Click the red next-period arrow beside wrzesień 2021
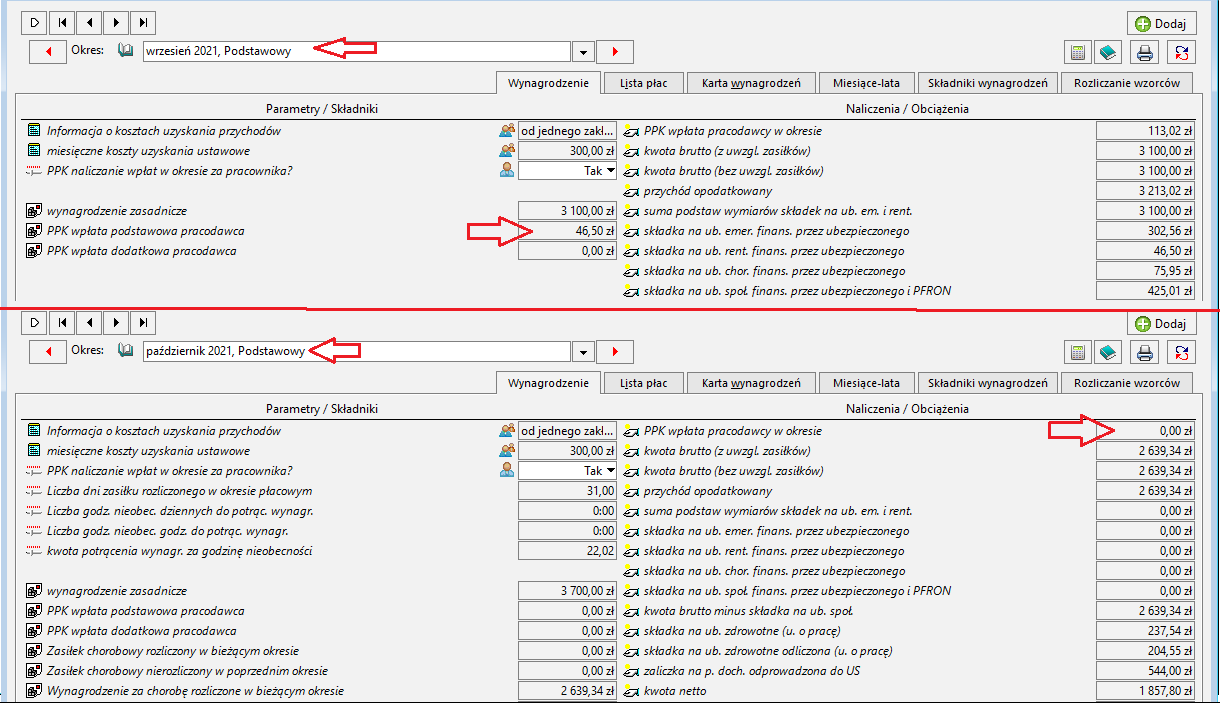1221x705 pixels. coord(615,51)
